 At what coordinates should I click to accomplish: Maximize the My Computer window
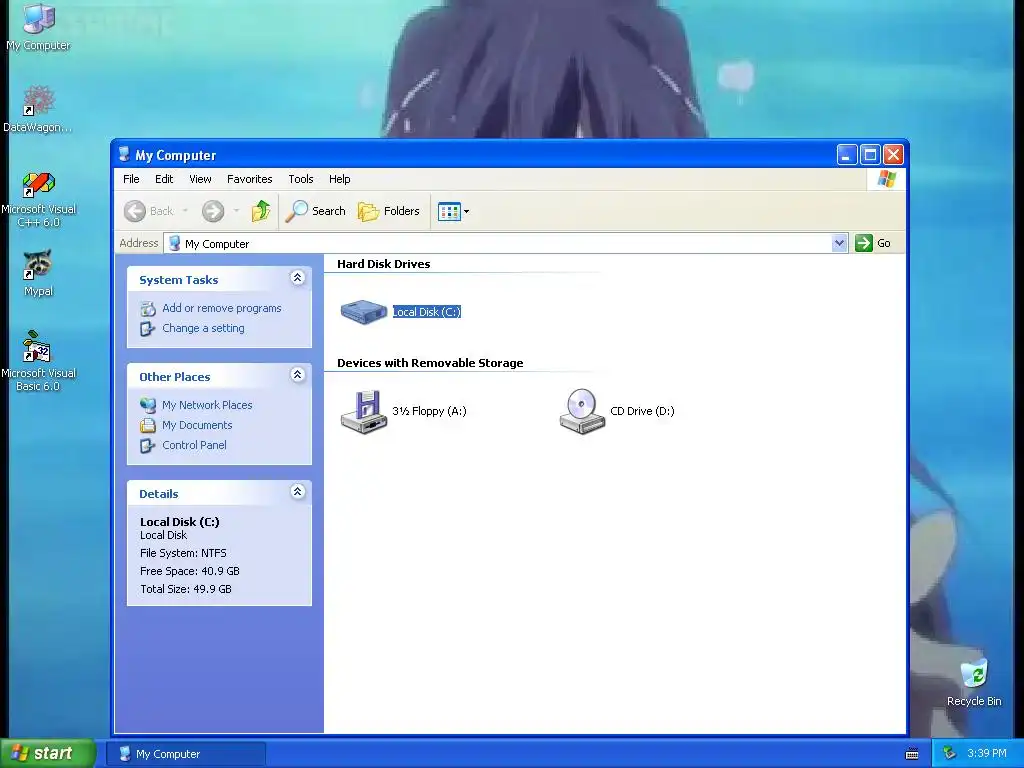pos(870,155)
